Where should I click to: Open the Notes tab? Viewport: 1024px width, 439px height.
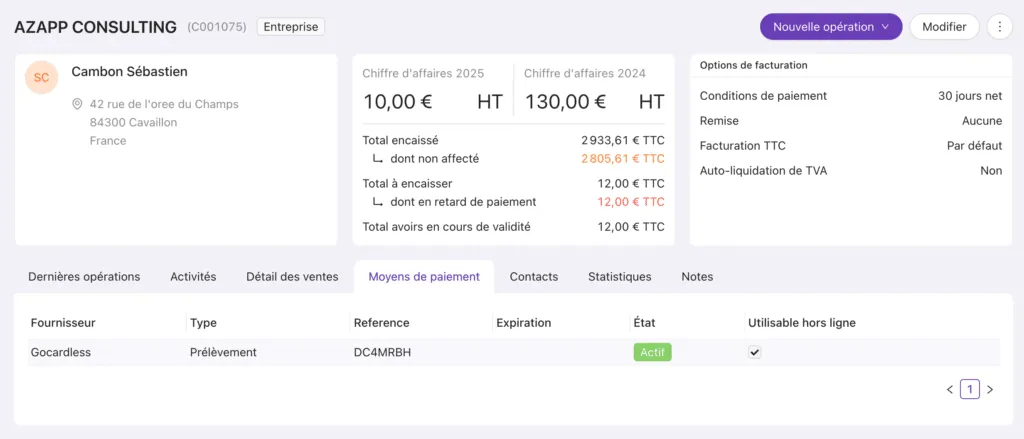pos(697,276)
